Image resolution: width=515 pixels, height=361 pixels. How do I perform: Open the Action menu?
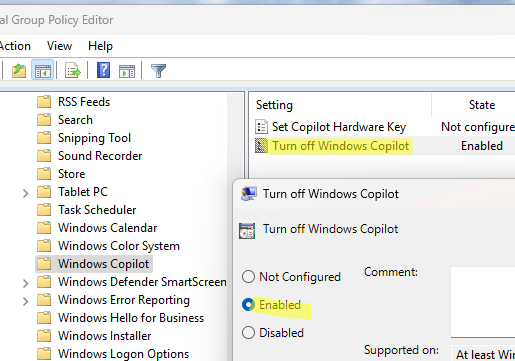[15, 46]
